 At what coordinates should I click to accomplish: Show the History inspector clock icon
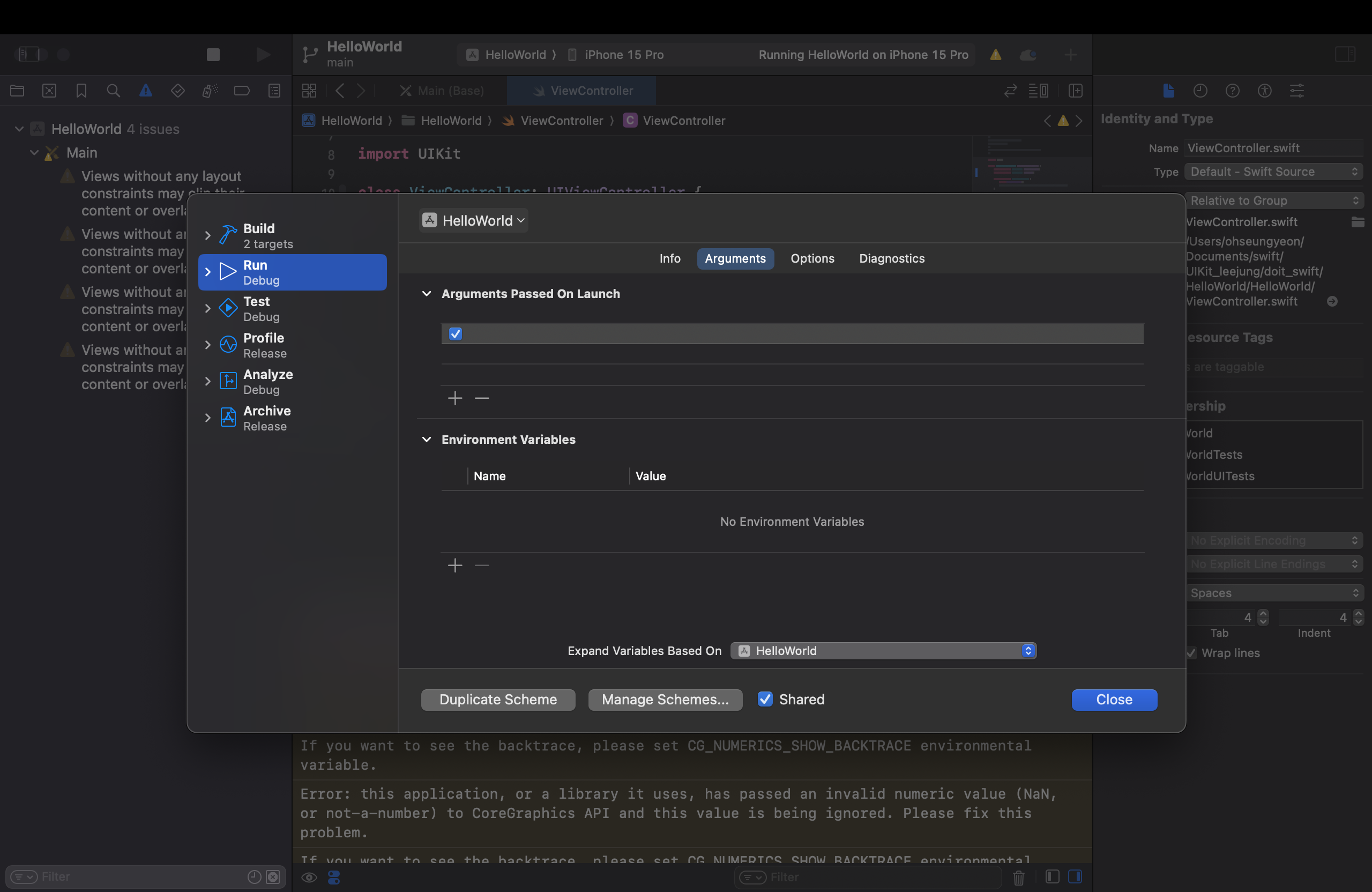coord(1200,91)
